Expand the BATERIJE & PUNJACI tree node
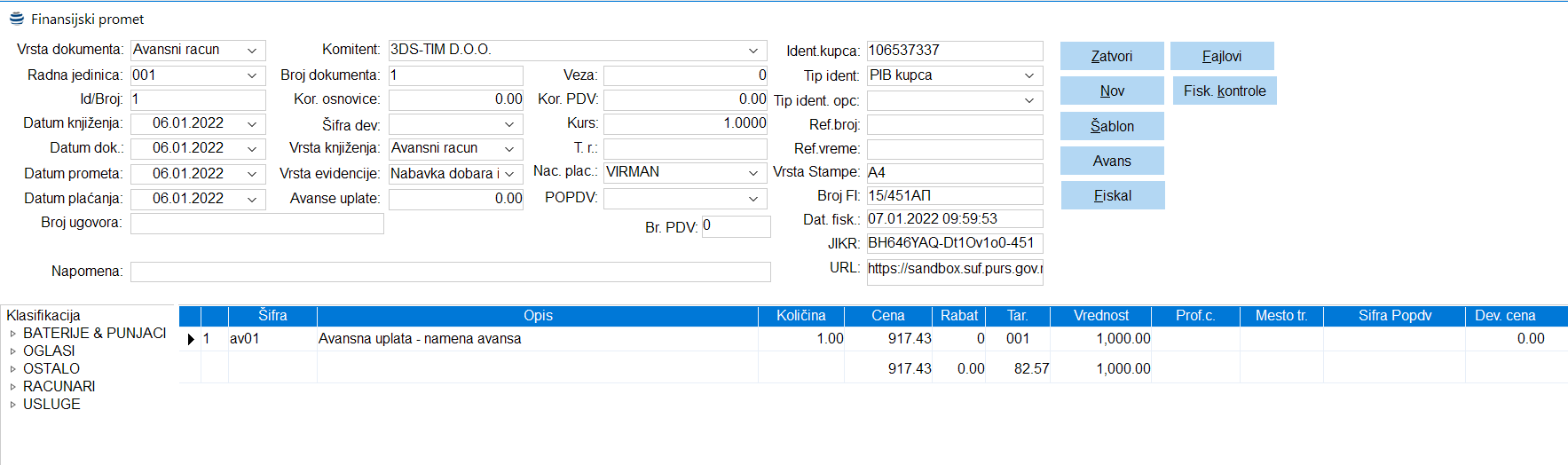Viewport: 1568px width, 465px height. tap(13, 334)
